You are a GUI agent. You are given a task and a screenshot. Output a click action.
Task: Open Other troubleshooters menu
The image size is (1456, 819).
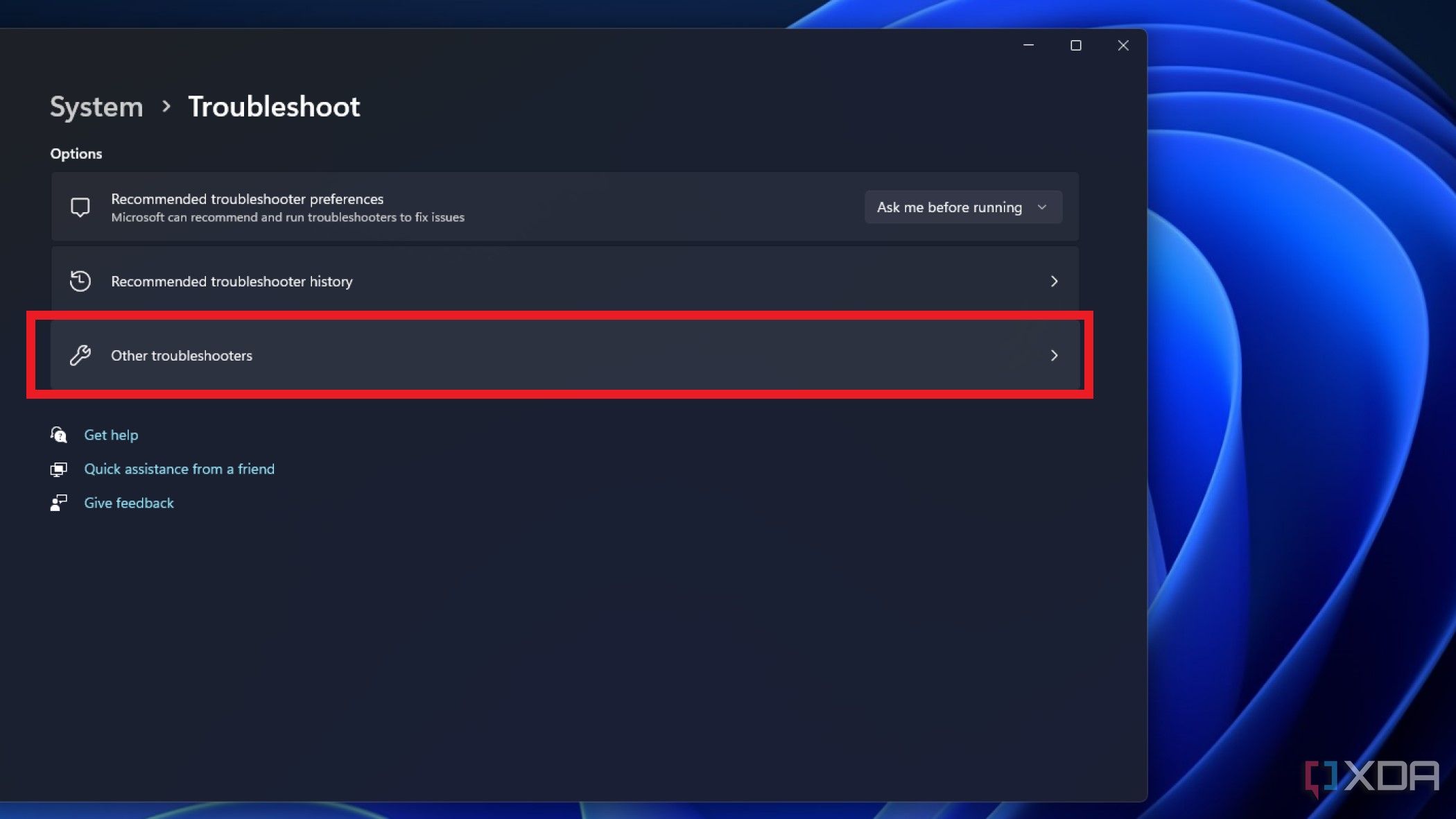559,355
